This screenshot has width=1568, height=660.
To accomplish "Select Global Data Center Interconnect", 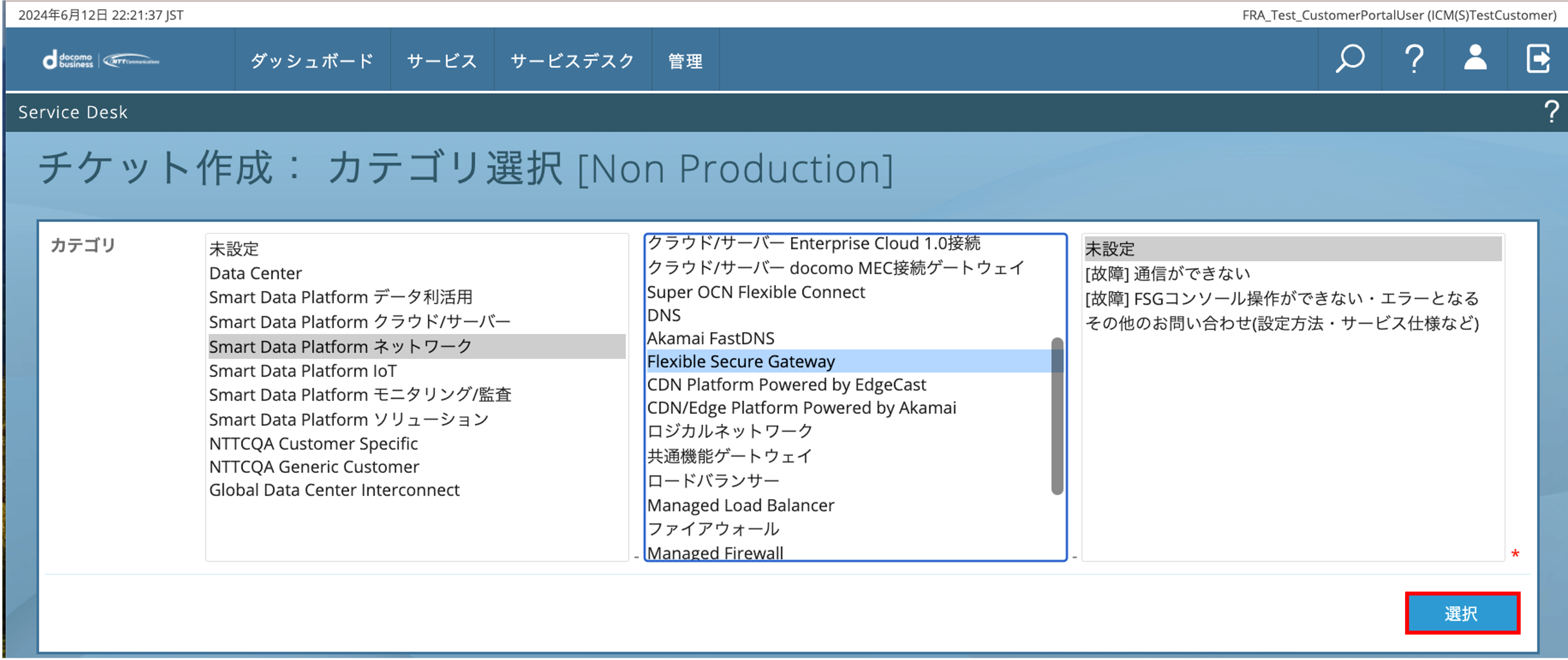I will (417, 490).
